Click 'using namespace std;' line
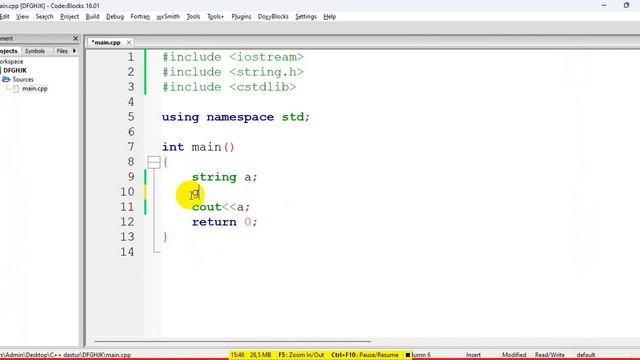 click(x=236, y=117)
